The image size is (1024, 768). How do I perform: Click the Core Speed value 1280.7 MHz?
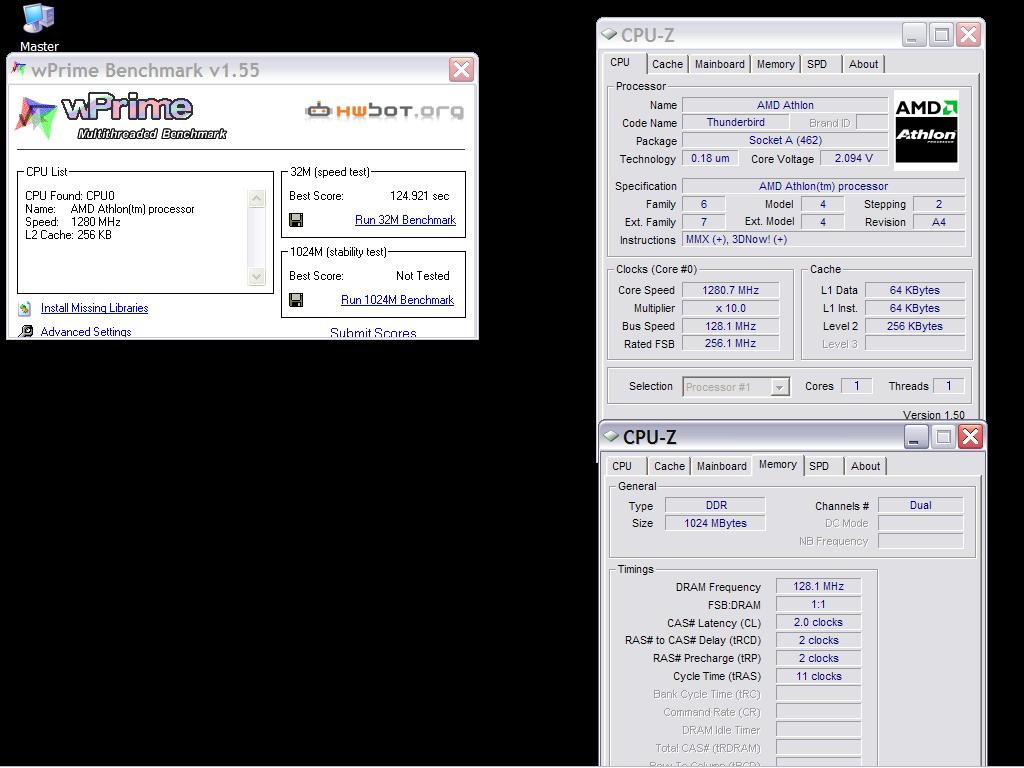(730, 290)
